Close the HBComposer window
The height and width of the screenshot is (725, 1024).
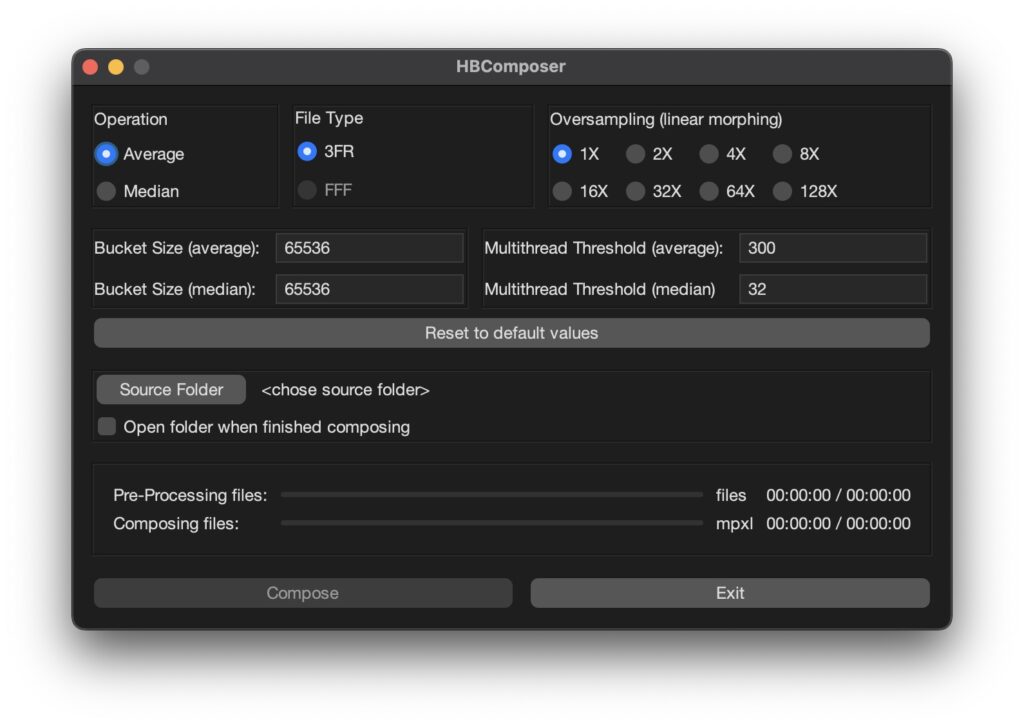click(91, 67)
